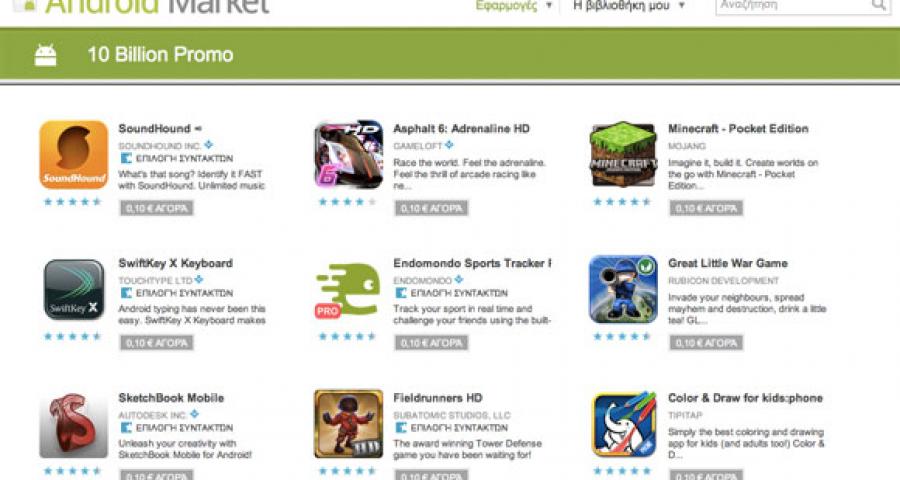Open the SwiftKey X Keyboard title link
This screenshot has height=480, width=900.
(176, 264)
